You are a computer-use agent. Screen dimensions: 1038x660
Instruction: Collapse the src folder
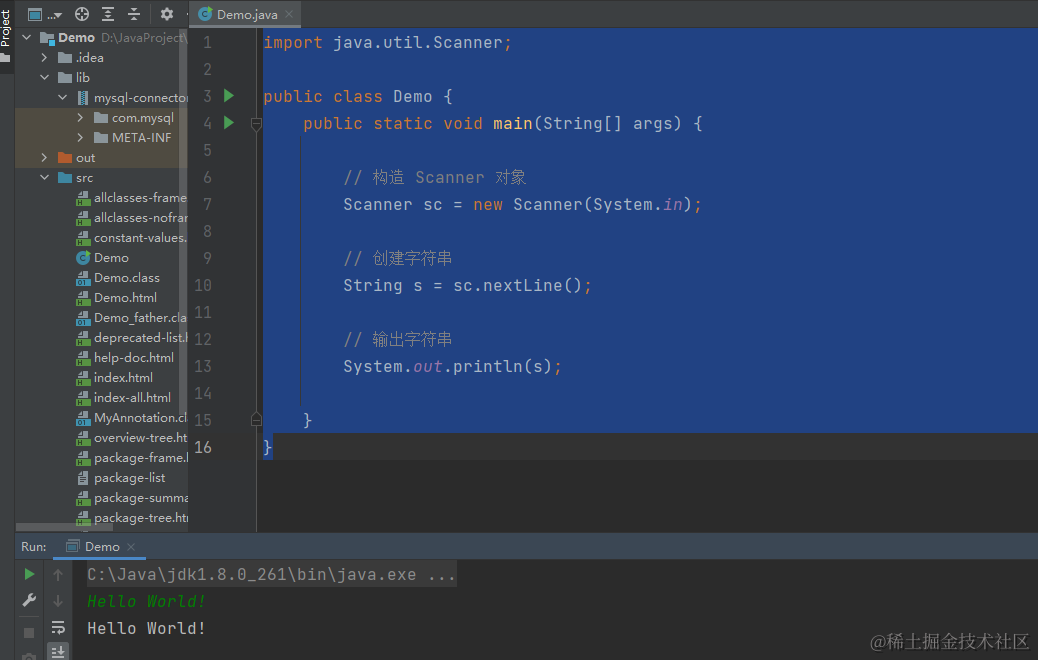[44, 177]
